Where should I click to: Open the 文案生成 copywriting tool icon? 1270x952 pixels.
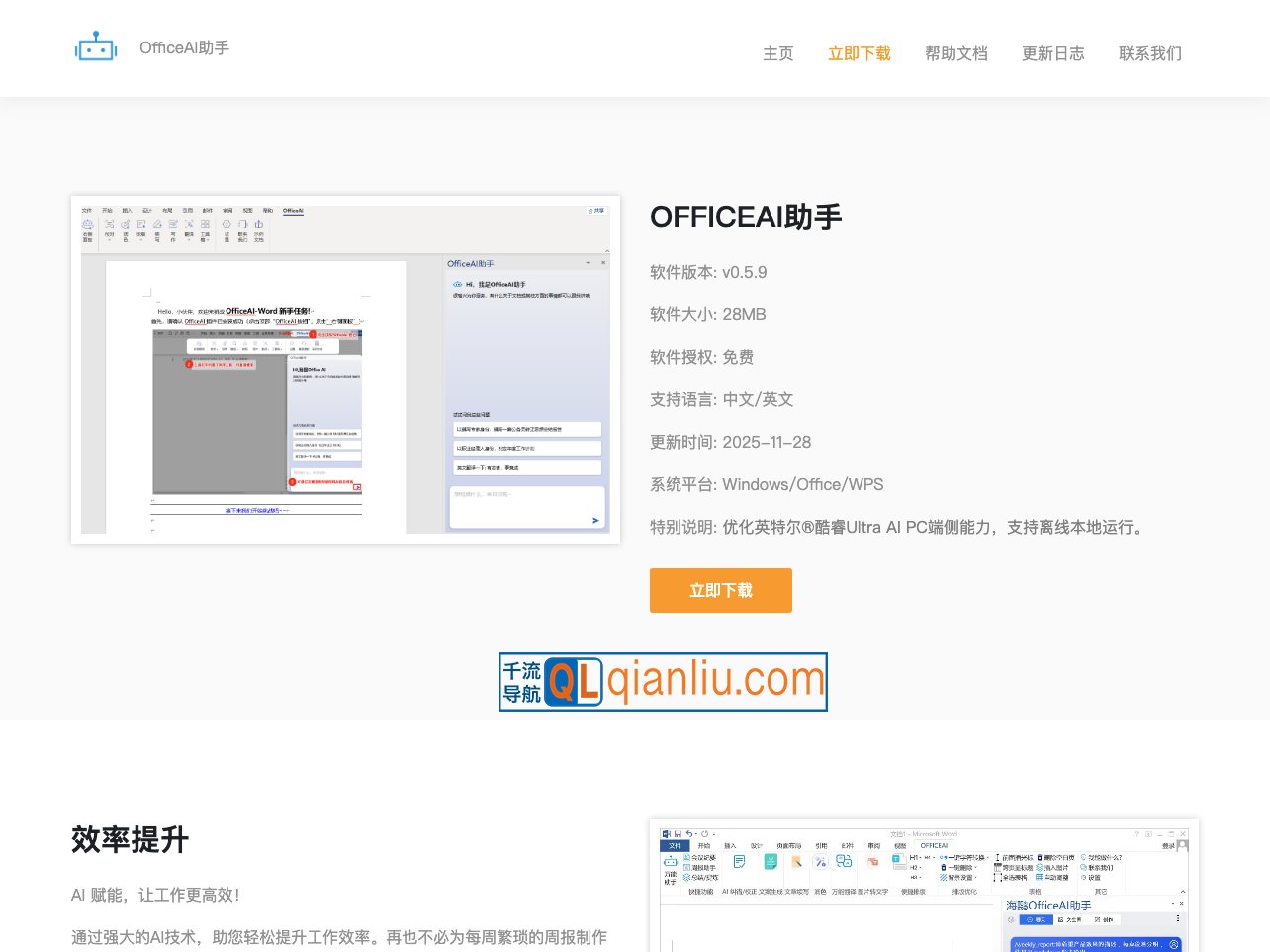tap(771, 860)
